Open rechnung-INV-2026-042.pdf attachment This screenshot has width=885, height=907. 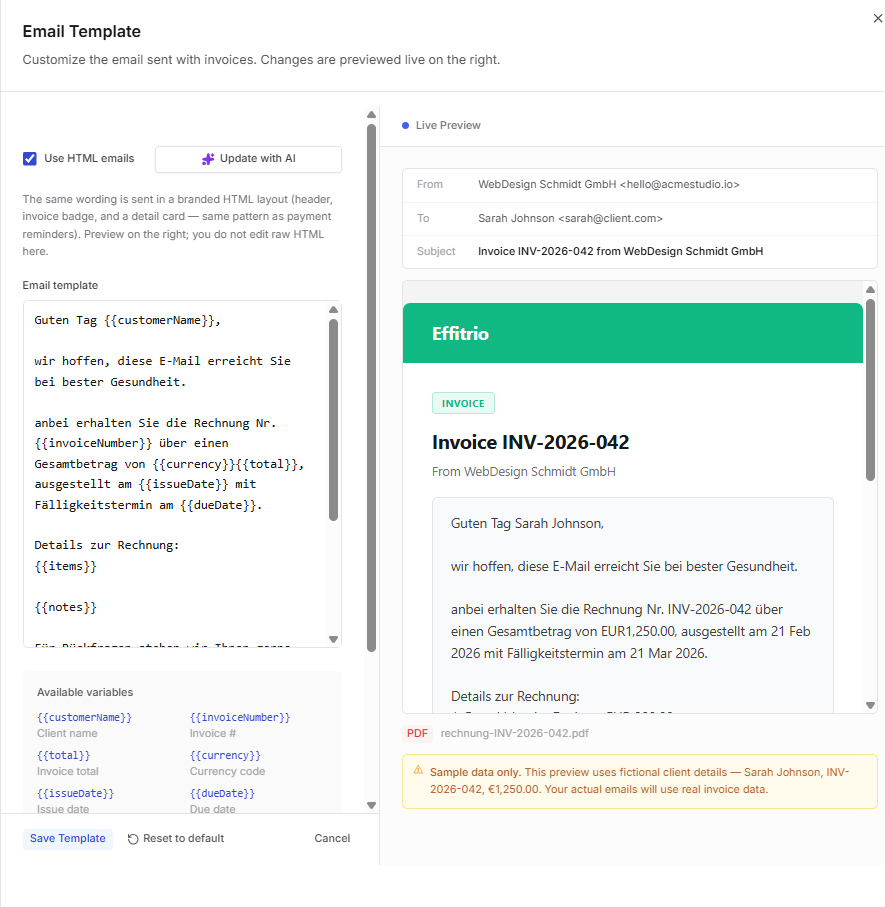(x=514, y=733)
